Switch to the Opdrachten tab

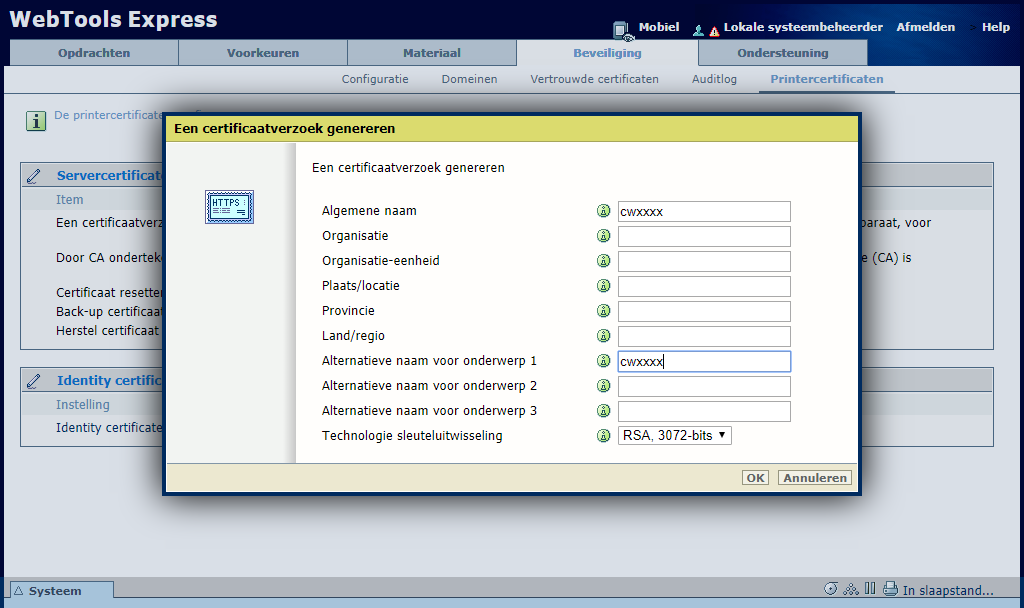94,53
